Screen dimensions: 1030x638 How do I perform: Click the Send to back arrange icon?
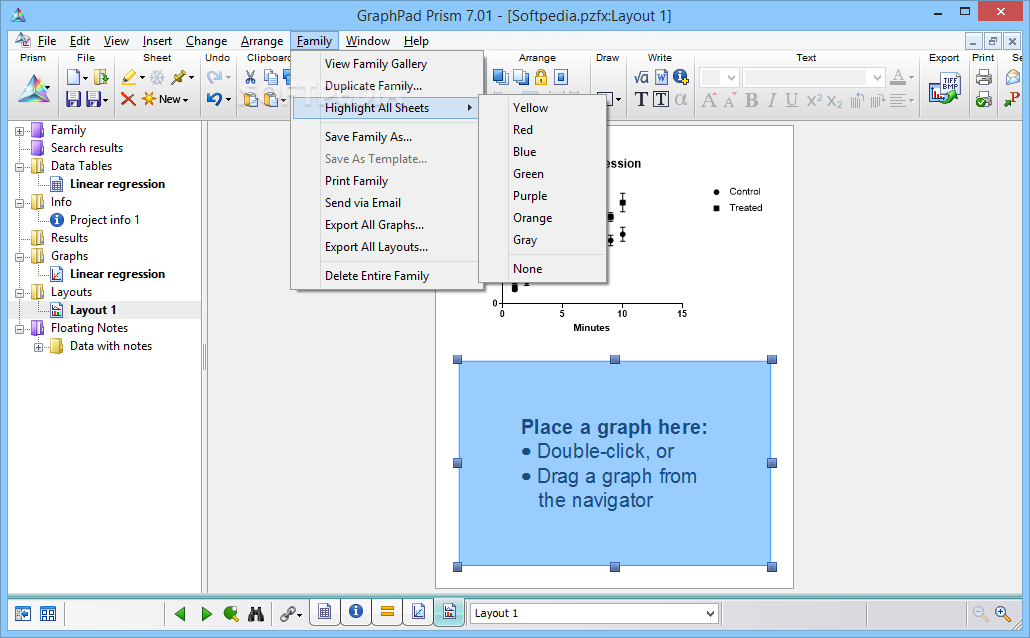point(521,78)
